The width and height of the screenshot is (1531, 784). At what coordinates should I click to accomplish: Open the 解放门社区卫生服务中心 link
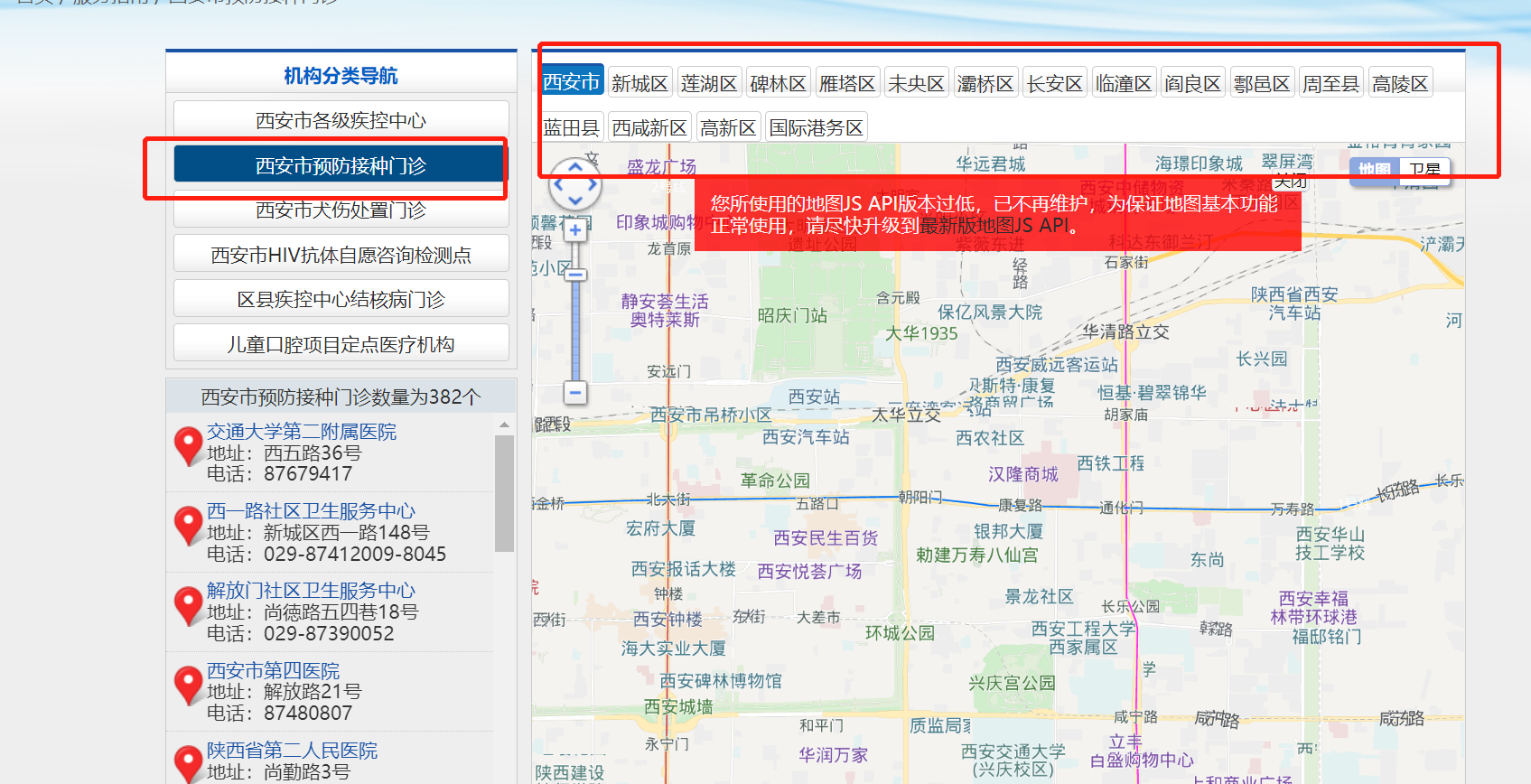311,590
